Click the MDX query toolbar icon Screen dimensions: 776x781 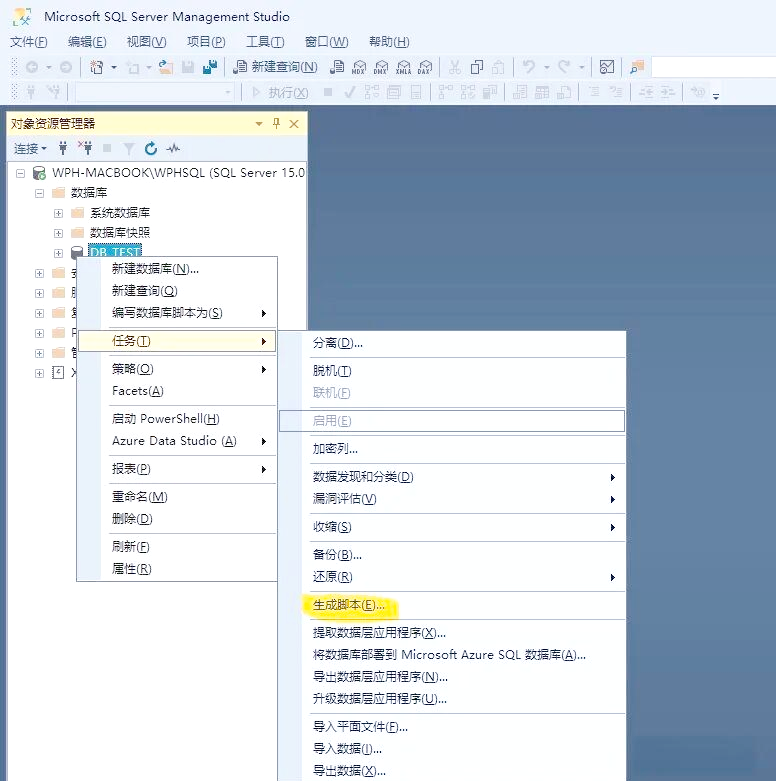coord(359,67)
